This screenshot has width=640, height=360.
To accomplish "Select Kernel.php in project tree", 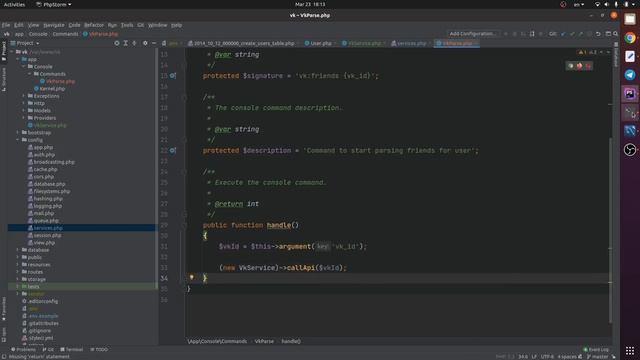I will tap(49, 89).
